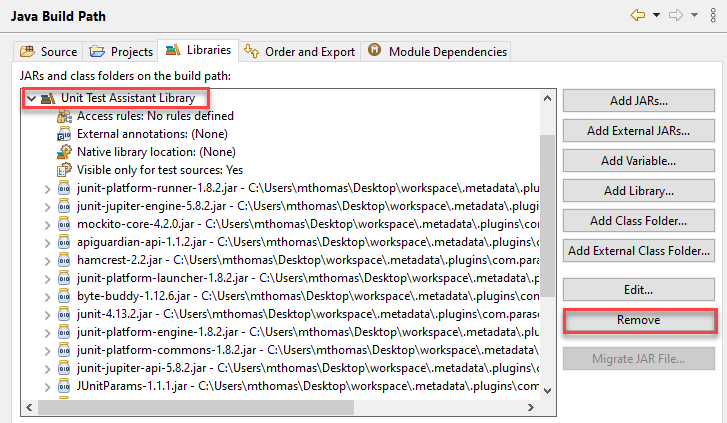Screen dimensions: 727x423
Task: Expand junit-platform-launcher-1.8.2.jar node
Action: [47, 279]
